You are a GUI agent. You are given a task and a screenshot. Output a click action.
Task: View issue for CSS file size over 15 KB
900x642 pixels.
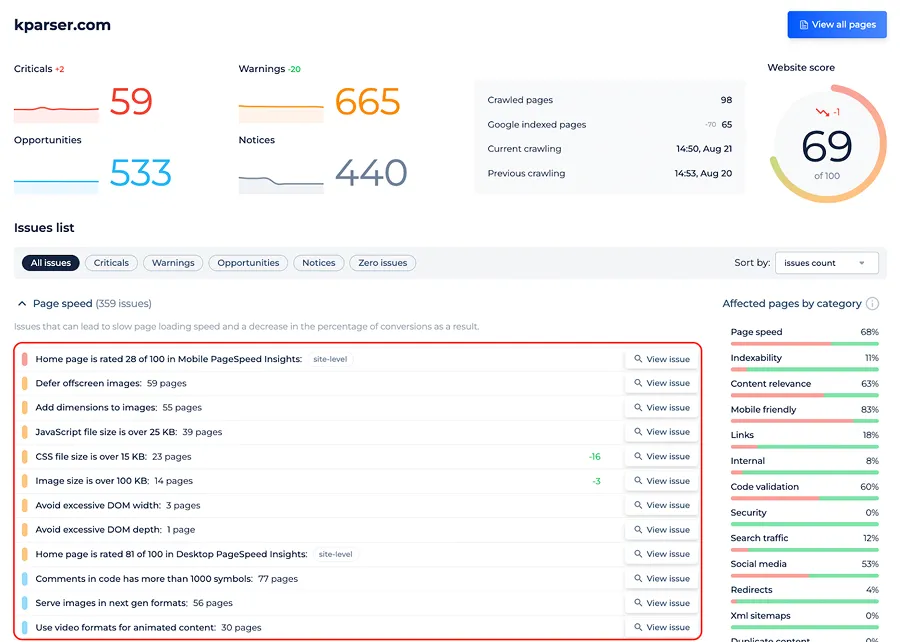pyautogui.click(x=662, y=457)
